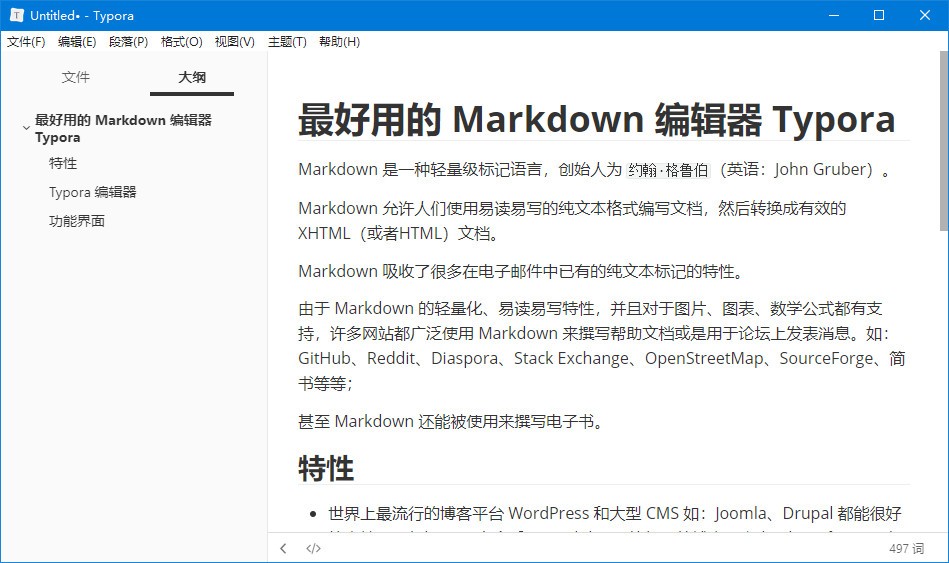The image size is (949, 563).
Task: Click the paragraph starting '由于 Markdown 的轻量化'
Action: pyautogui.click(x=602, y=346)
